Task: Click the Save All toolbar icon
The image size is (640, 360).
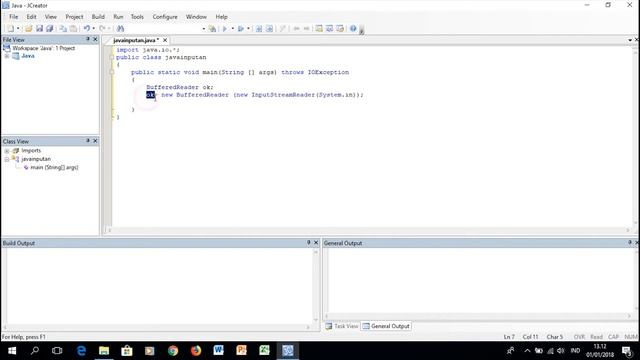Action: tap(50, 29)
